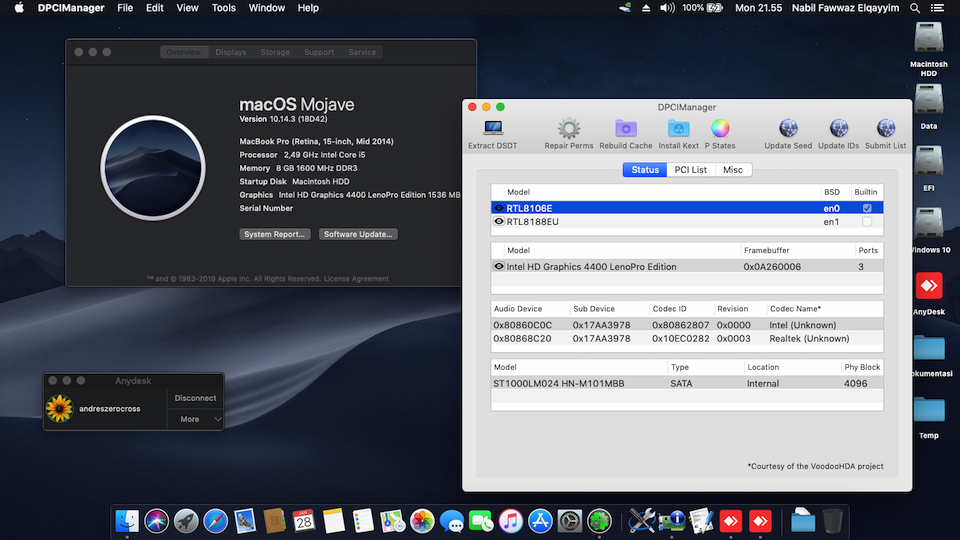Click the Submit List icon

click(x=885, y=129)
